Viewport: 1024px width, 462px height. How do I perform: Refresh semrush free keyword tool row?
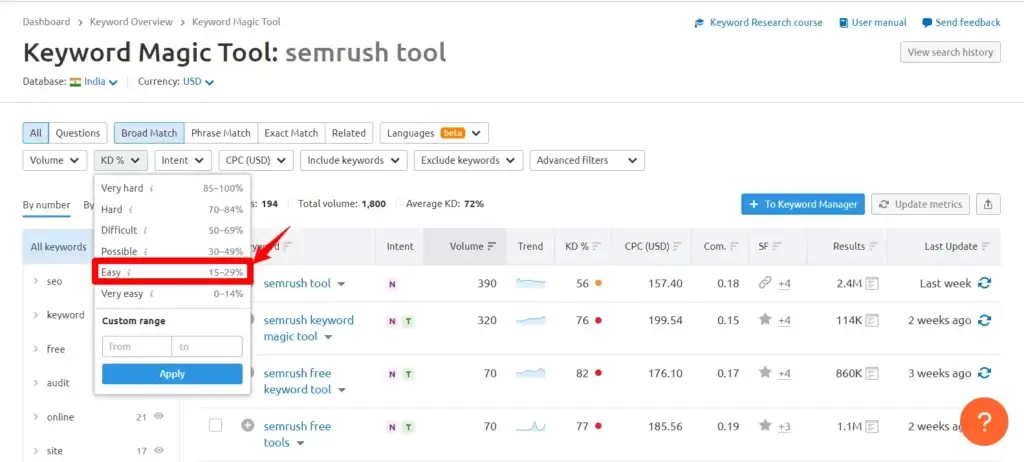point(984,373)
